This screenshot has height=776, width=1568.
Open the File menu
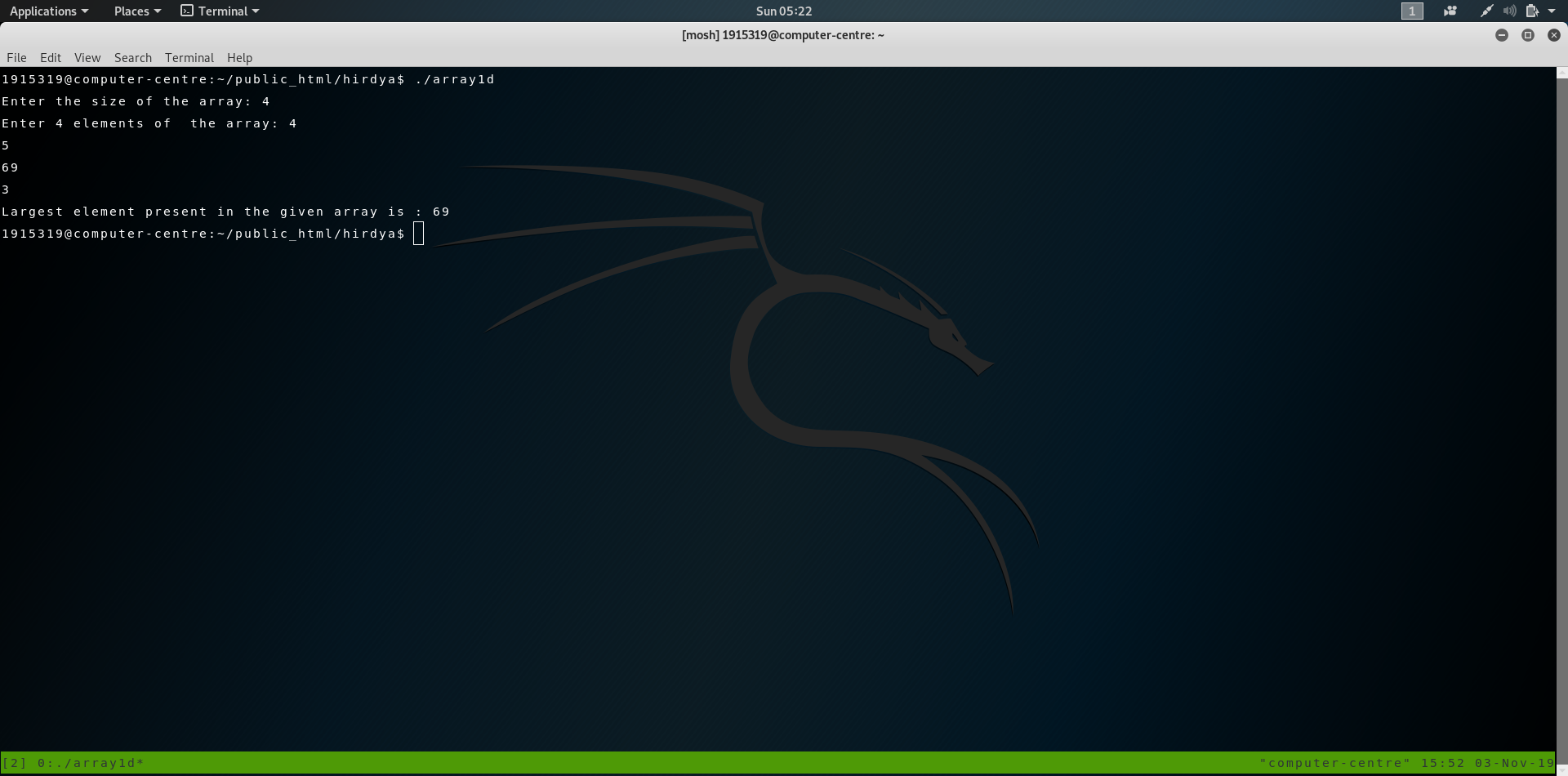[16, 58]
